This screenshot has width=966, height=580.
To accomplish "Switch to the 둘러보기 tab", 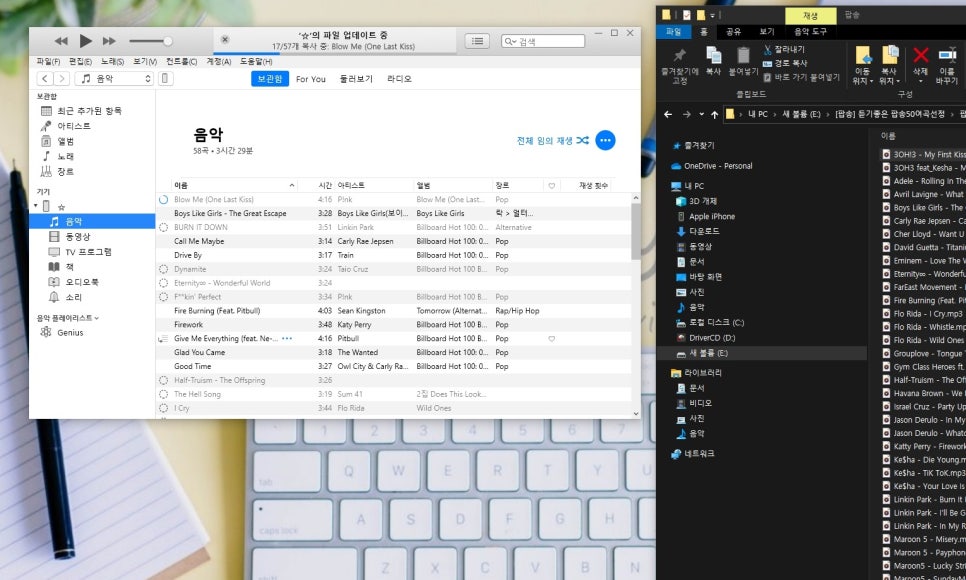I will tap(356, 79).
